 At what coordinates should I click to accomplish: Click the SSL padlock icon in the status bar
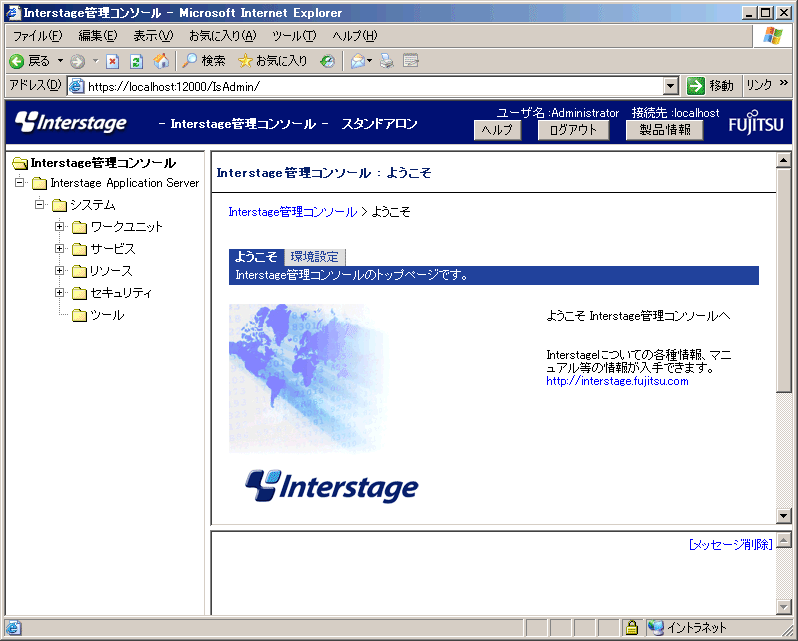(632, 628)
